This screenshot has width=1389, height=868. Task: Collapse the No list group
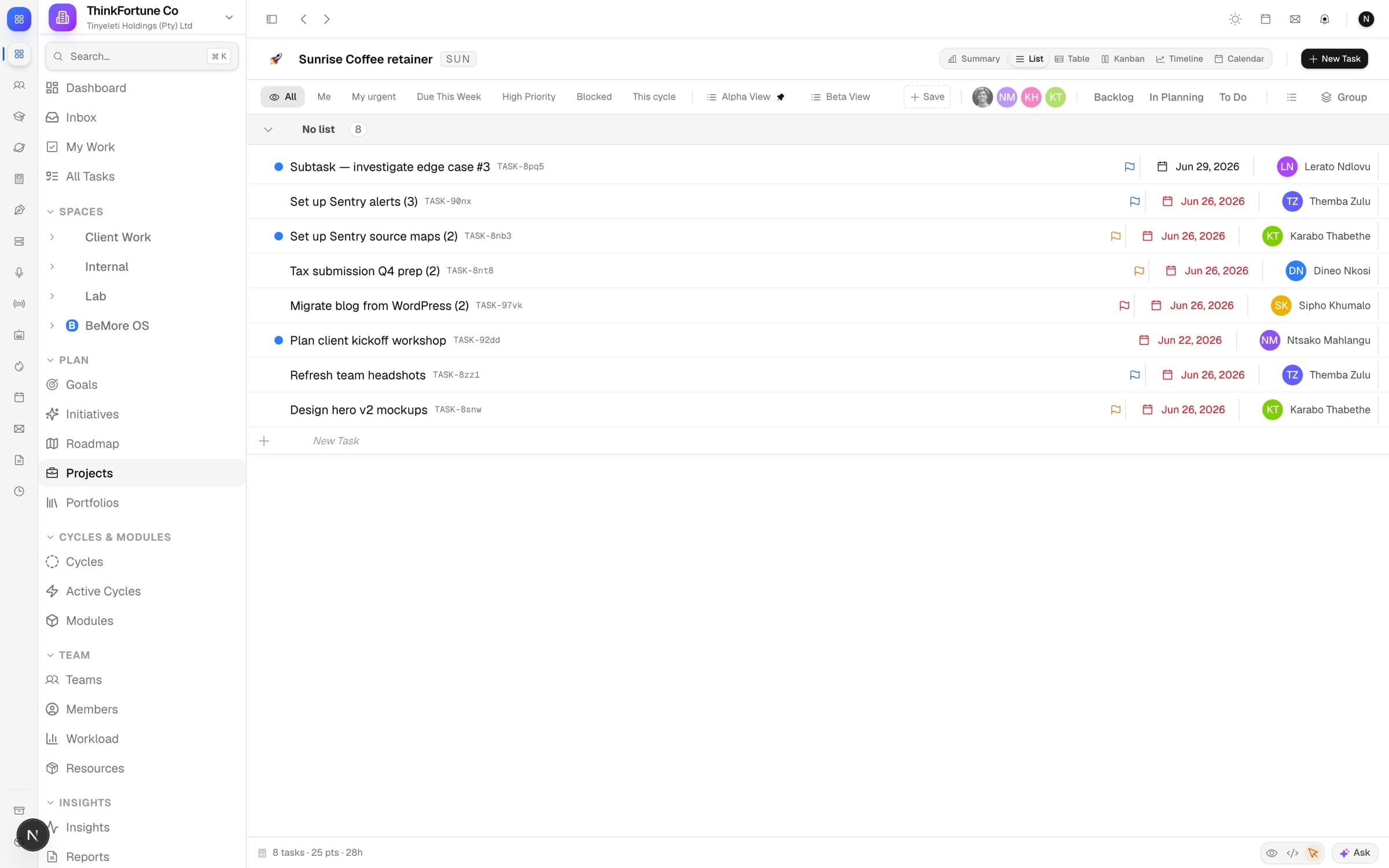(268, 130)
